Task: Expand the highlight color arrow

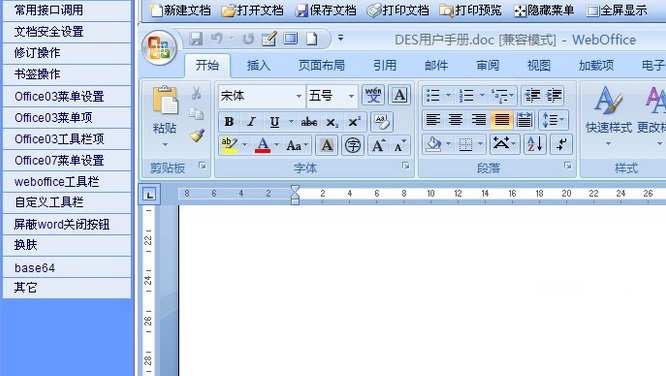Action: click(x=244, y=145)
